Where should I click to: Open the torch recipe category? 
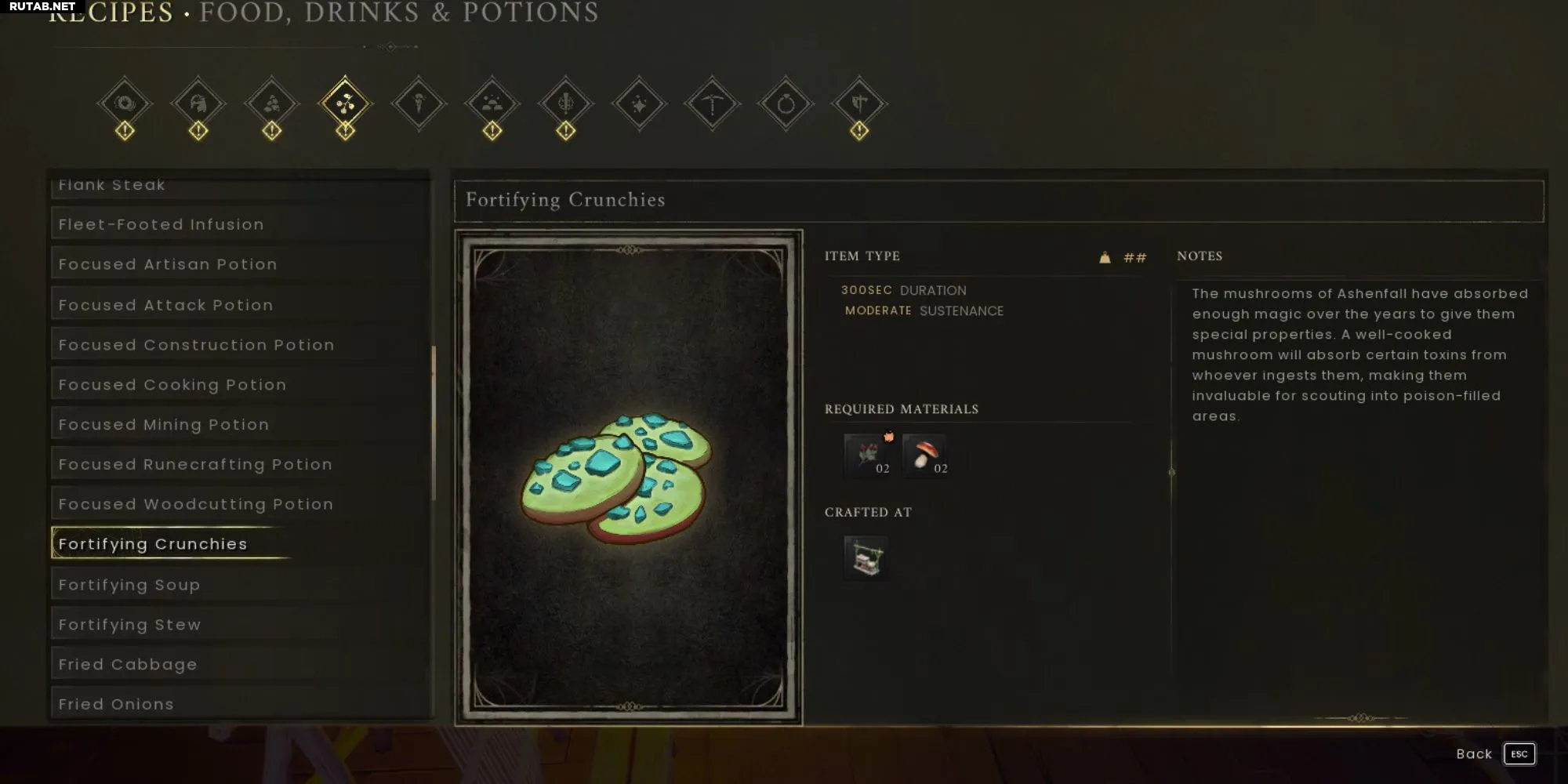pyautogui.click(x=419, y=103)
